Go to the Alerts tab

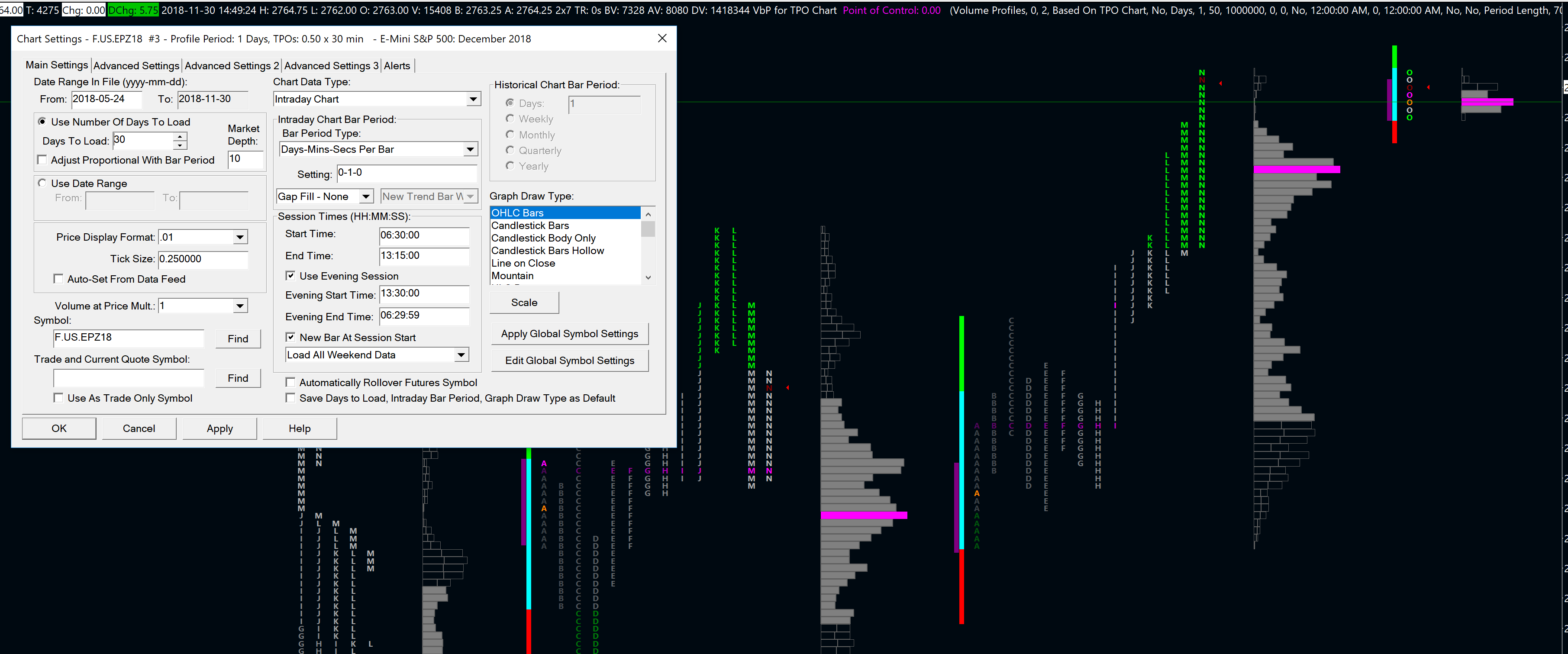click(x=397, y=66)
